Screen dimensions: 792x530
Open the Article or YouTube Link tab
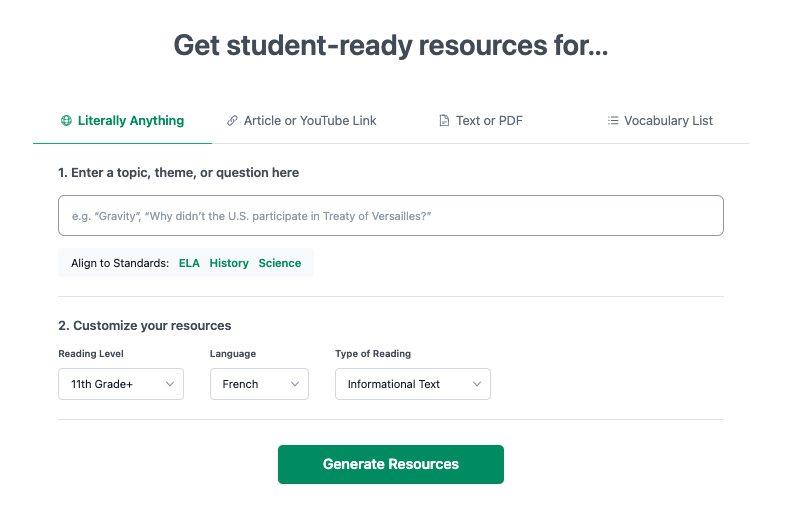tap(302, 121)
